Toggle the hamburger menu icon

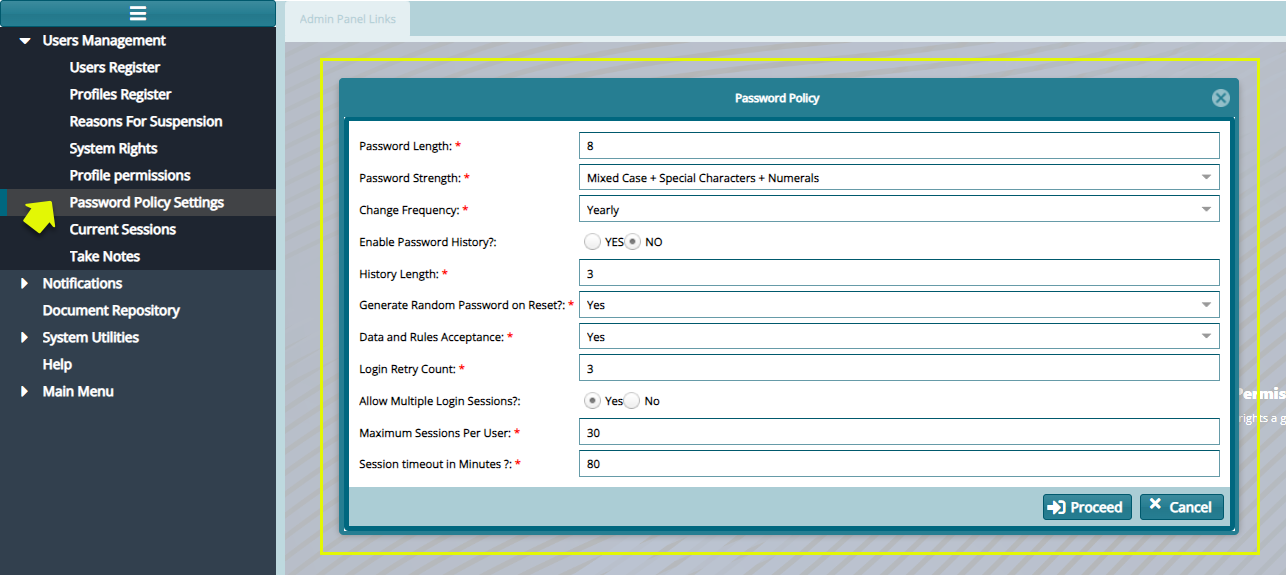(x=138, y=13)
